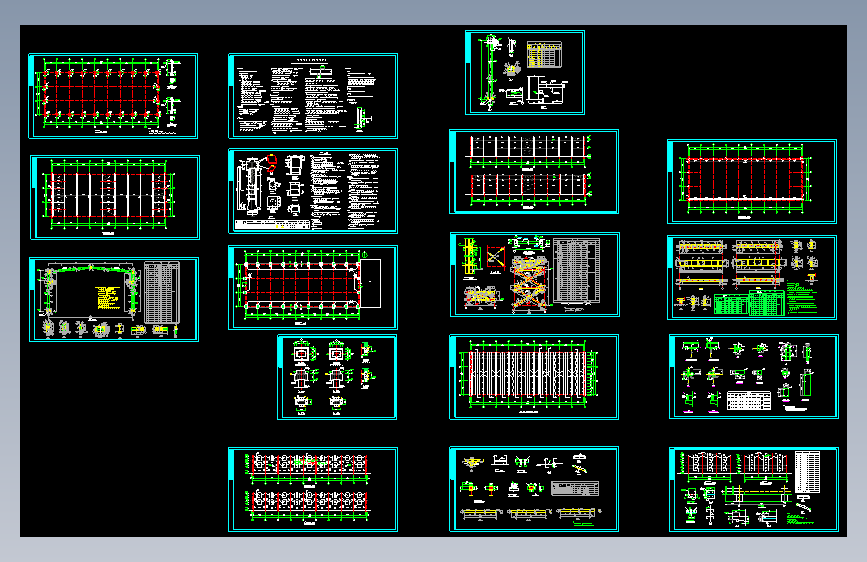The image size is (867, 562).
Task: Click the tall white table in the beam detail sheet
Action: coord(807,472)
